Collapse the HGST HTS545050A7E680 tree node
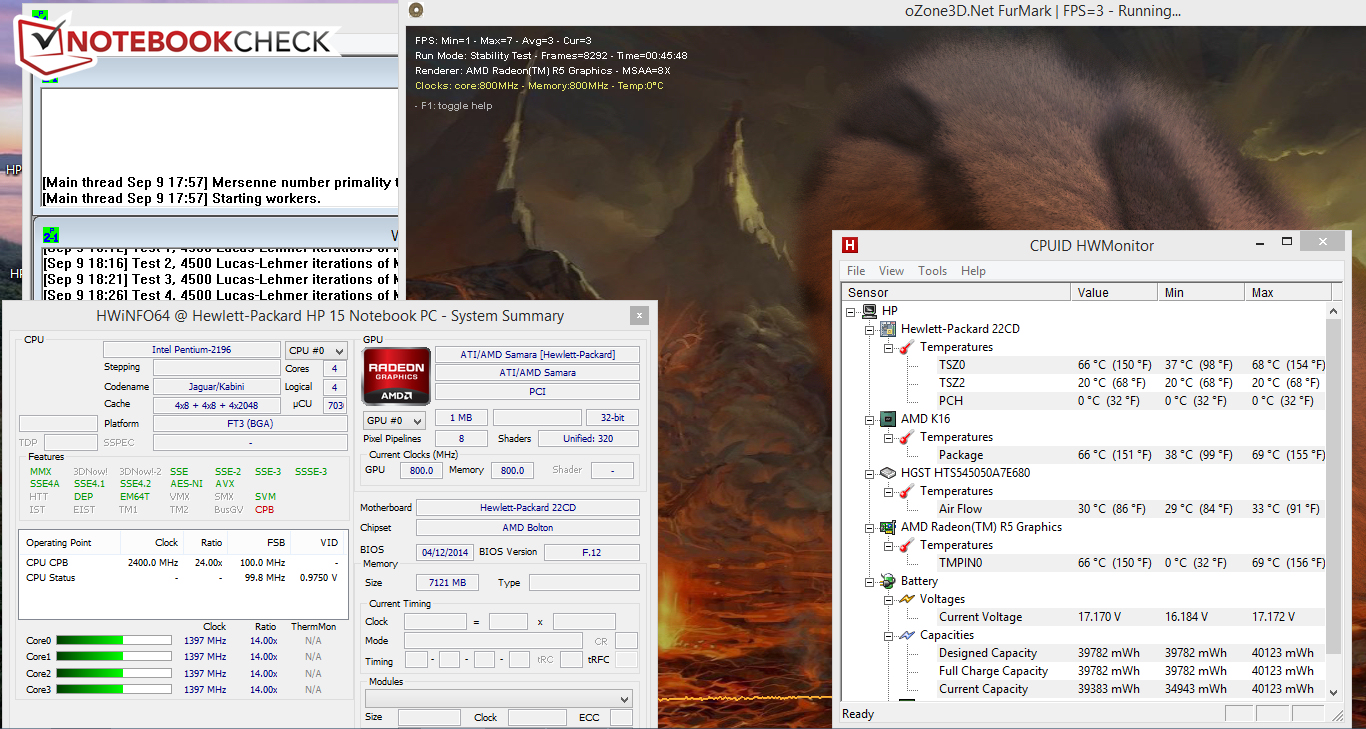Image resolution: width=1366 pixels, height=729 pixels. tap(870, 473)
